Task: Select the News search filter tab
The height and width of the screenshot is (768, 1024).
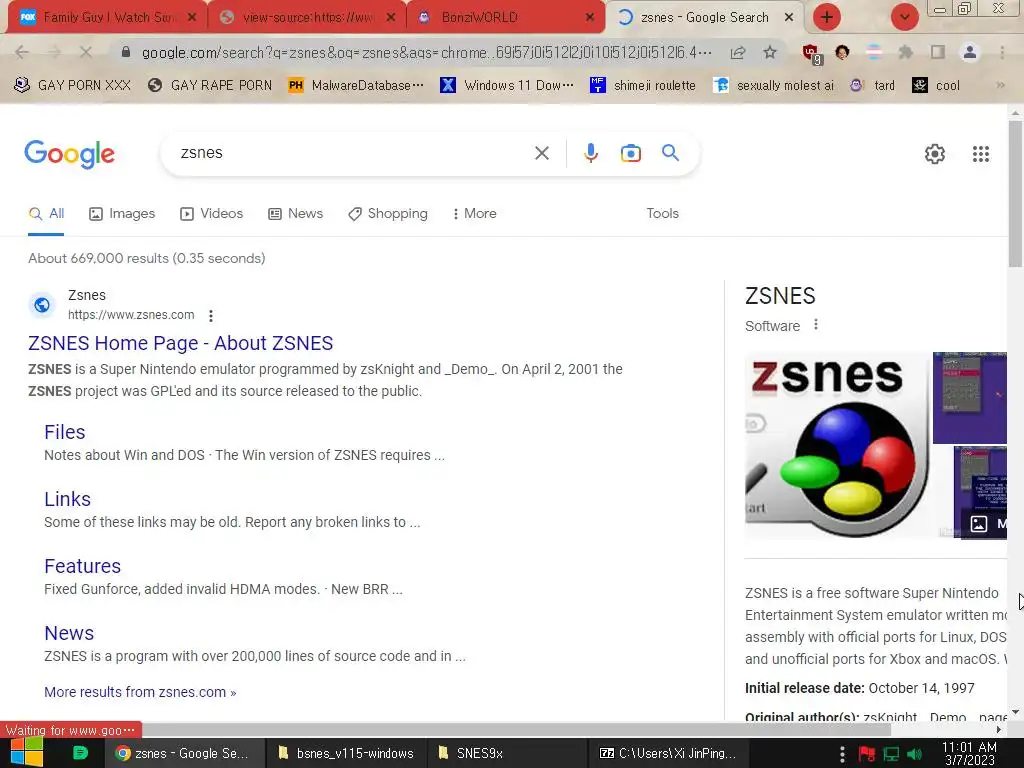Action: pyautogui.click(x=296, y=214)
